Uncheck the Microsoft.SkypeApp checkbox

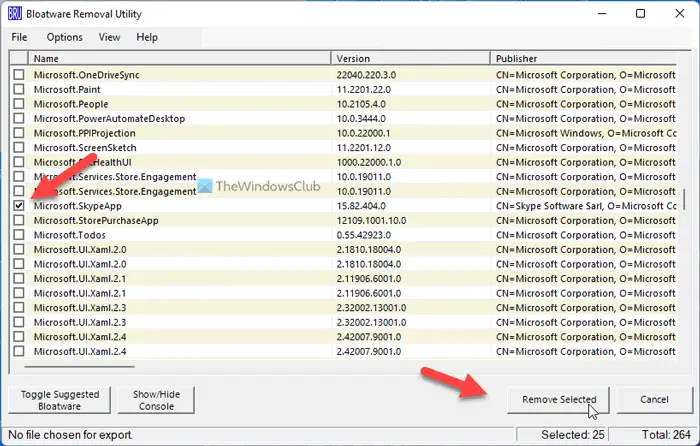point(19,206)
